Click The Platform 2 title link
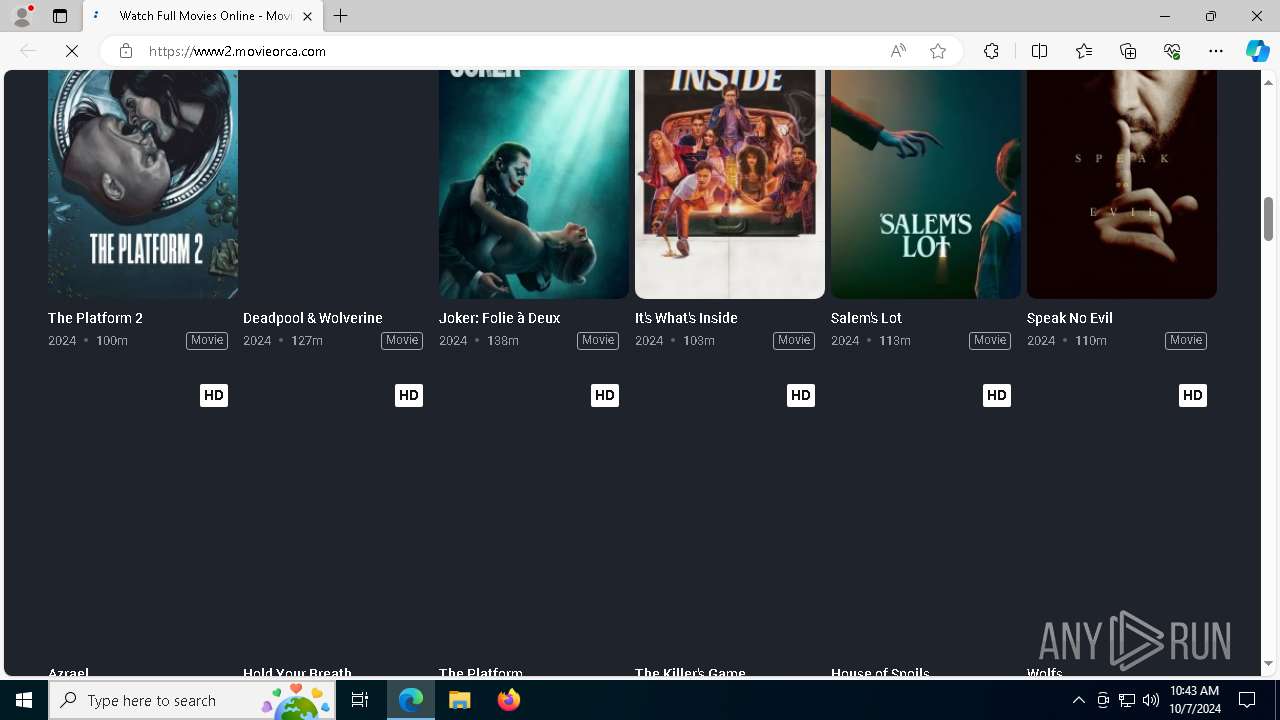Image resolution: width=1280 pixels, height=720 pixels. tap(95, 318)
